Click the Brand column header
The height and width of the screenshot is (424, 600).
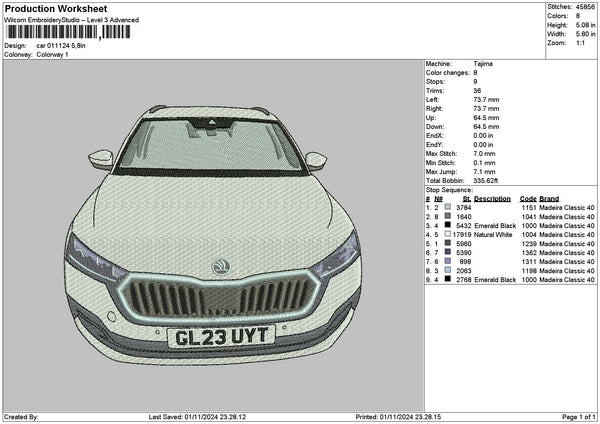tap(549, 199)
